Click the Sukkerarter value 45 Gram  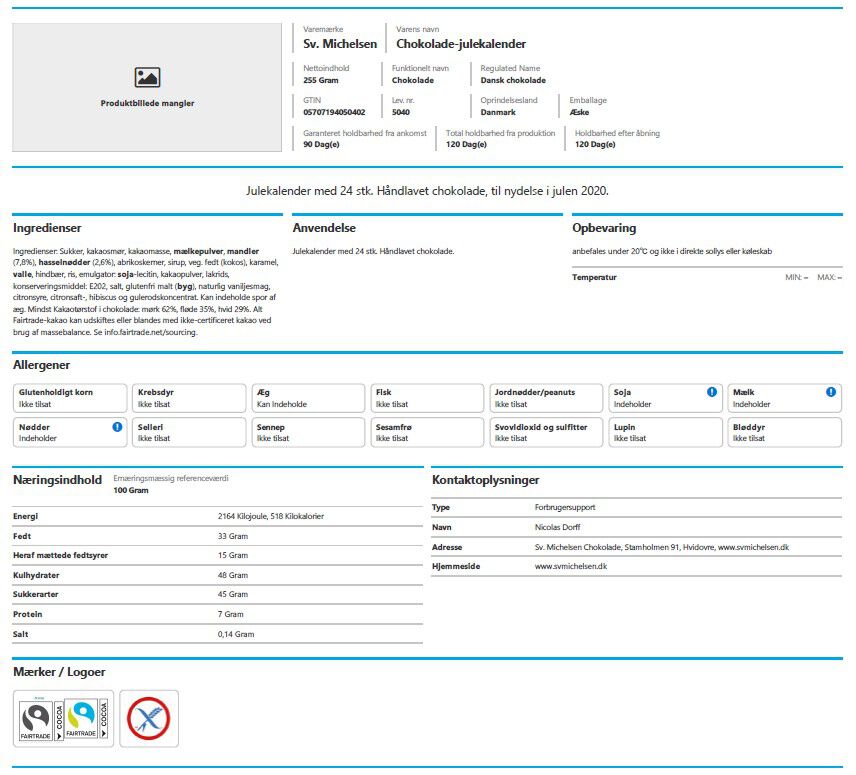(233, 594)
